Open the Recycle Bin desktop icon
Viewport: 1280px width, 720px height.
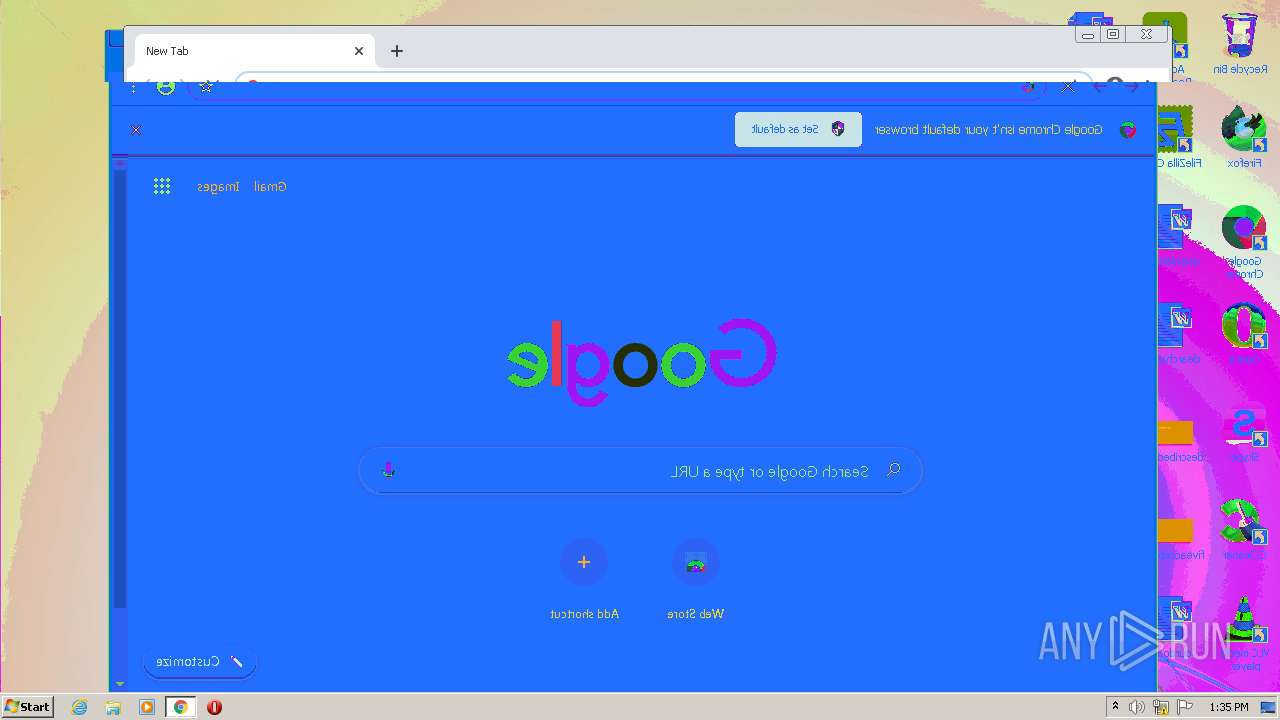tap(1240, 44)
